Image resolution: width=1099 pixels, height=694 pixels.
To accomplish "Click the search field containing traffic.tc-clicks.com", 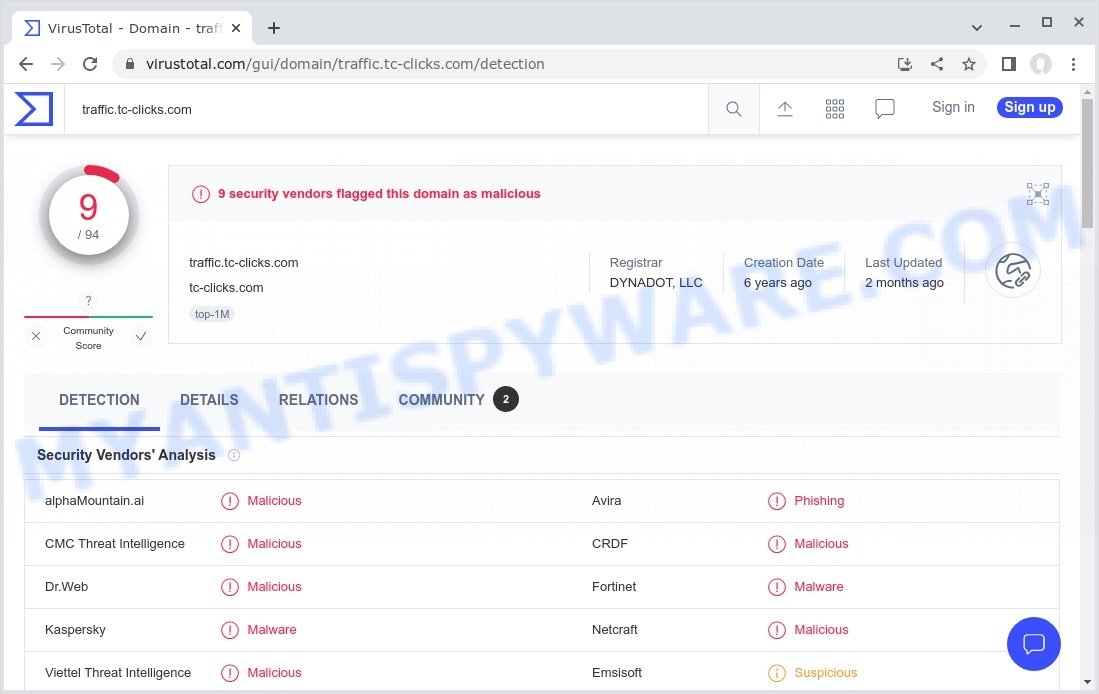I will point(386,109).
